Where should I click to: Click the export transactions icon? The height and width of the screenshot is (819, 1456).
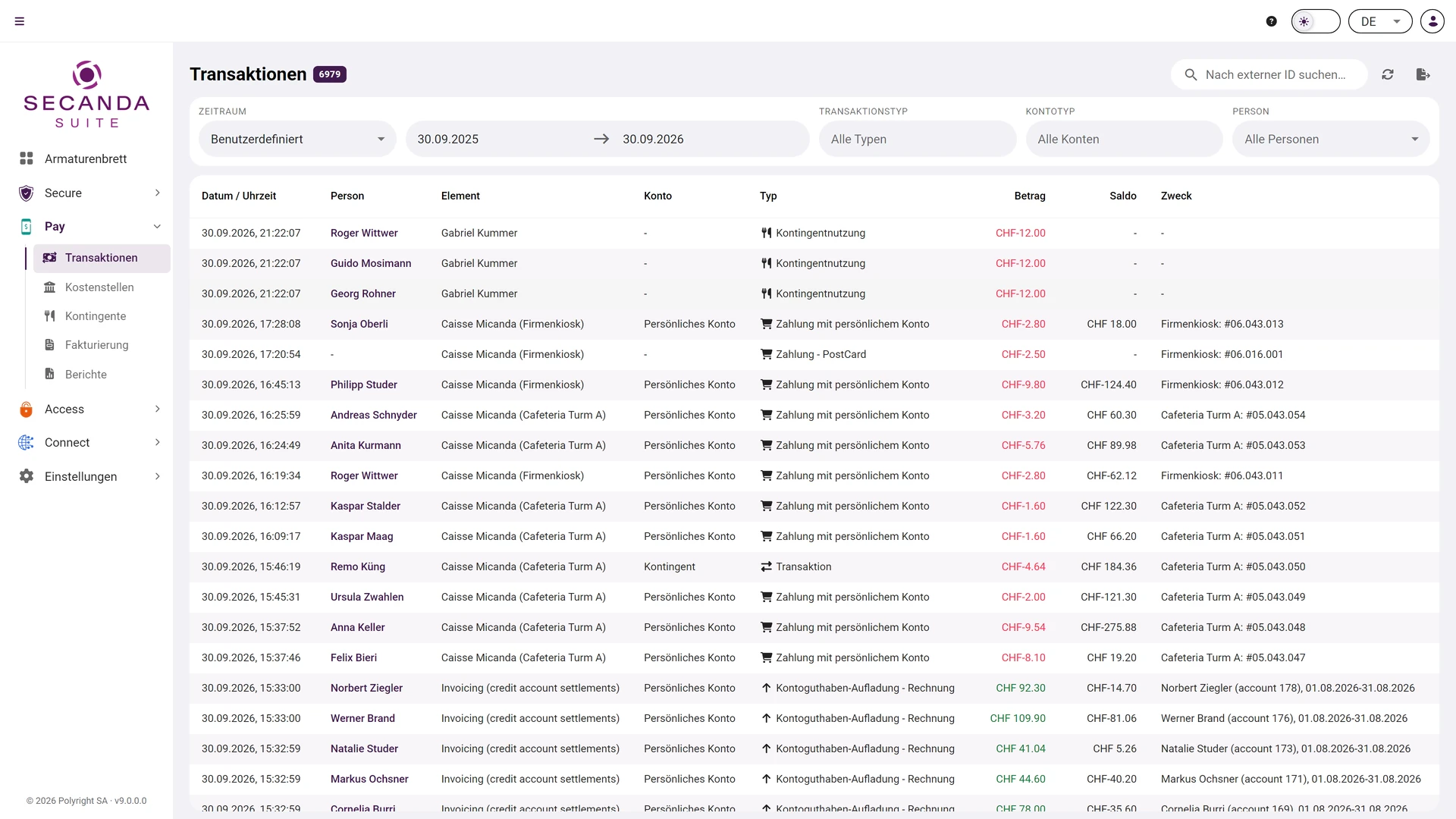1423,74
